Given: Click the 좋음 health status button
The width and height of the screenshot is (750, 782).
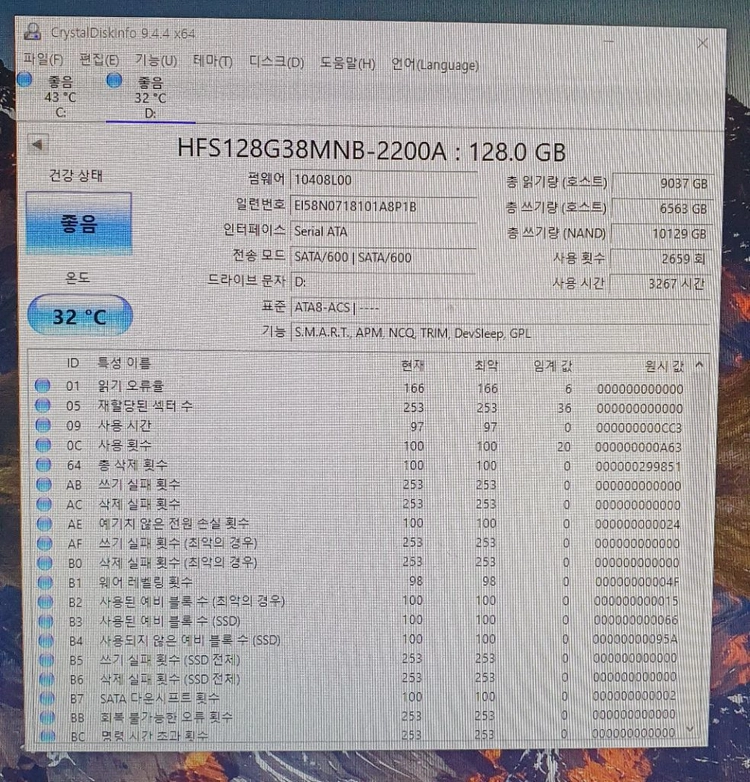Looking at the screenshot, I should click(79, 223).
